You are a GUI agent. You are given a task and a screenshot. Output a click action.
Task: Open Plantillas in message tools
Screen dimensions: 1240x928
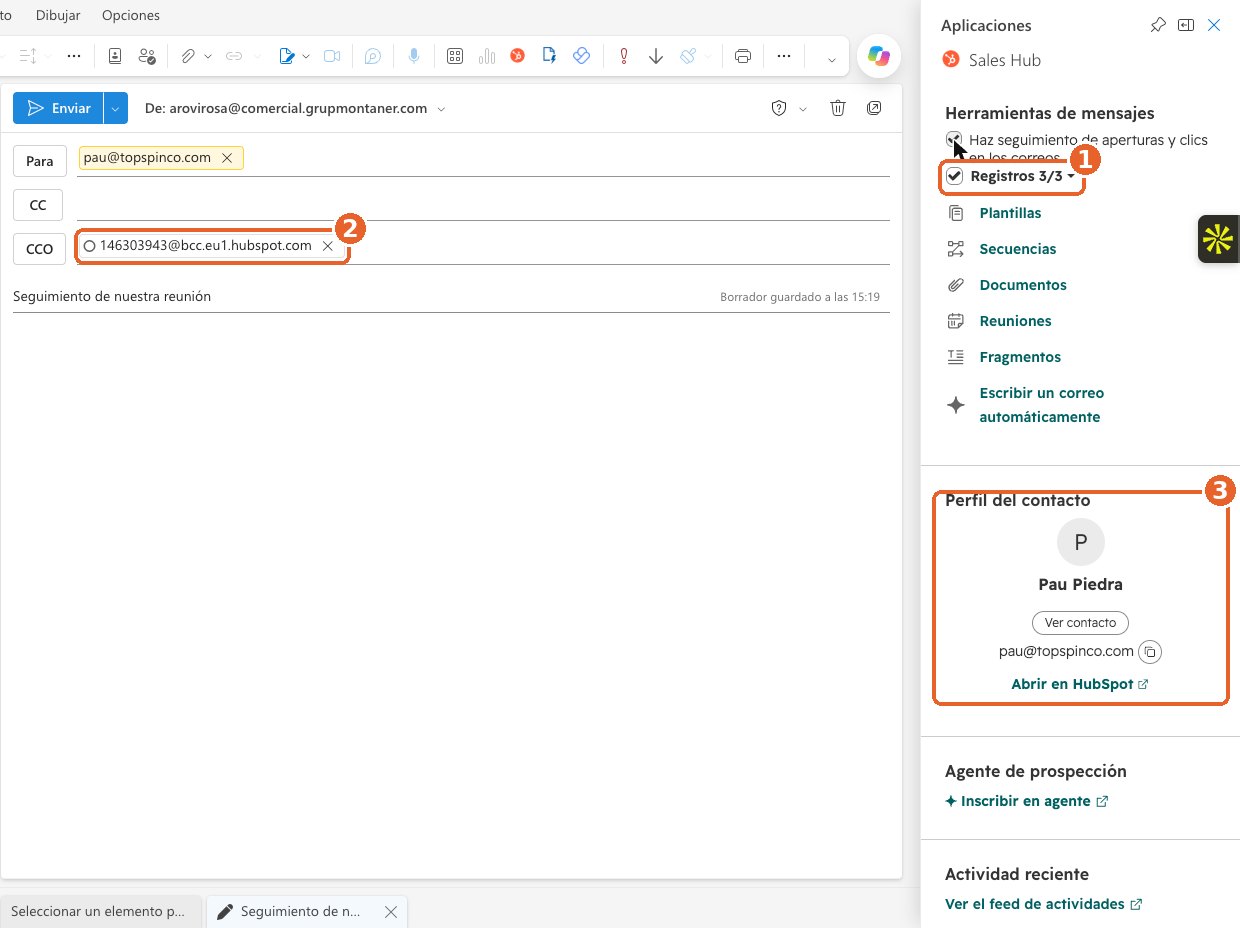[1010, 213]
